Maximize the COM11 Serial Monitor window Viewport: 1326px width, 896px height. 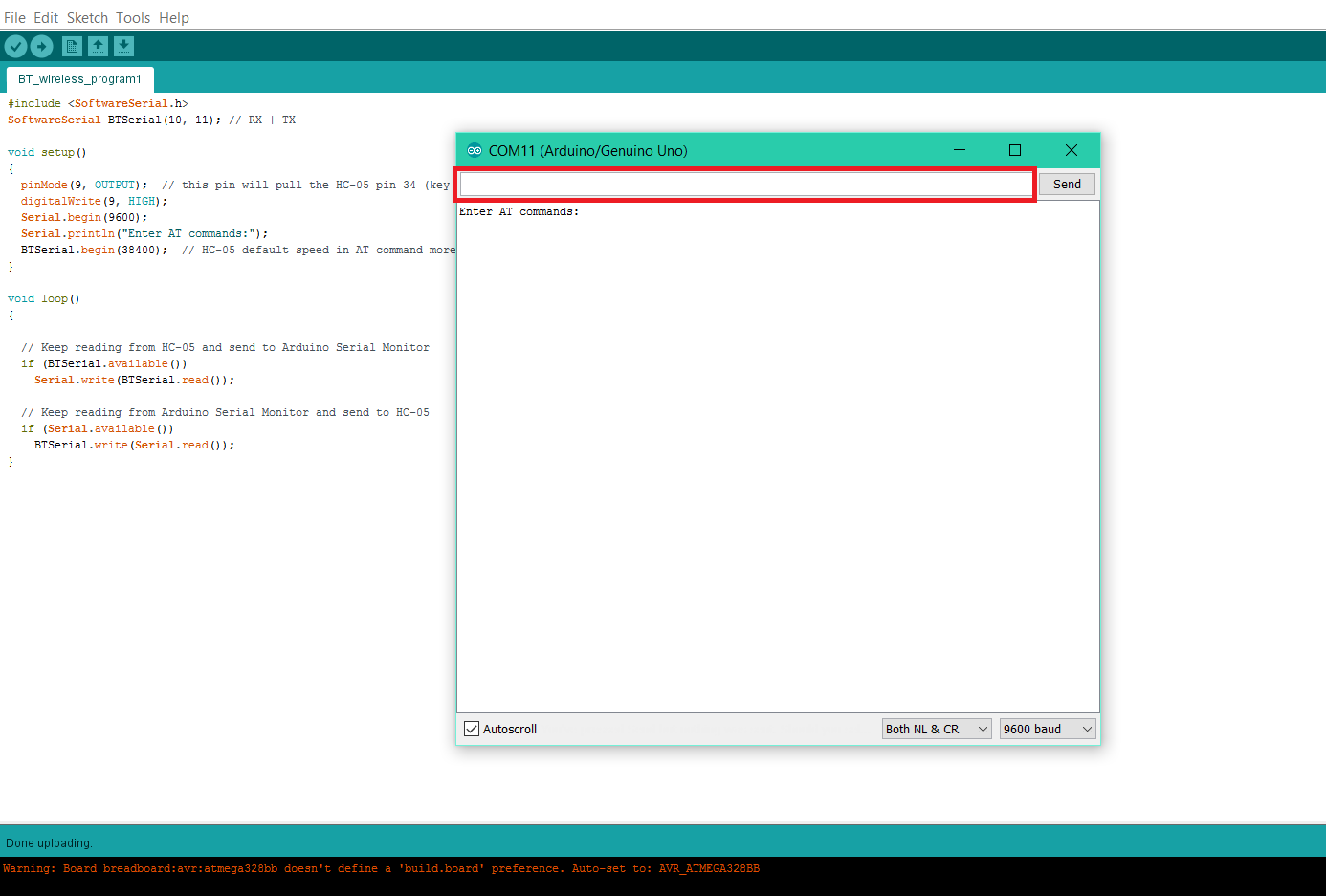point(1015,150)
